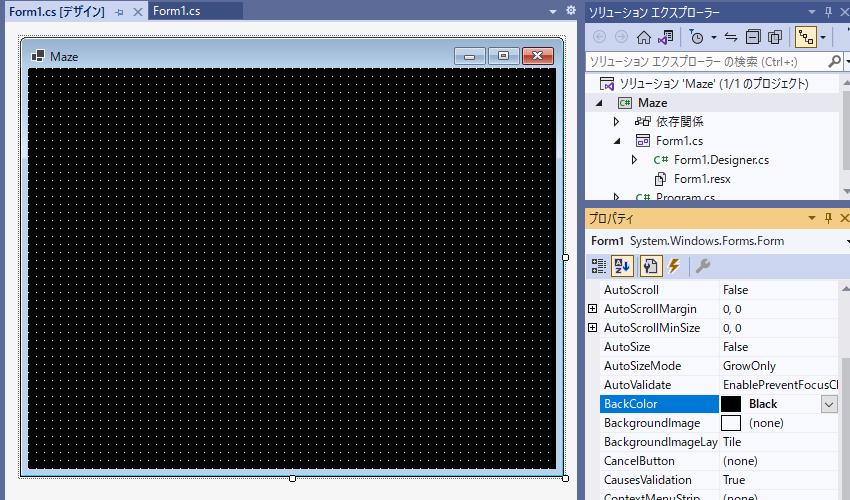Image resolution: width=850 pixels, height=500 pixels.
Task: Show Events with the lightning bolt icon
Action: [x=674, y=266]
